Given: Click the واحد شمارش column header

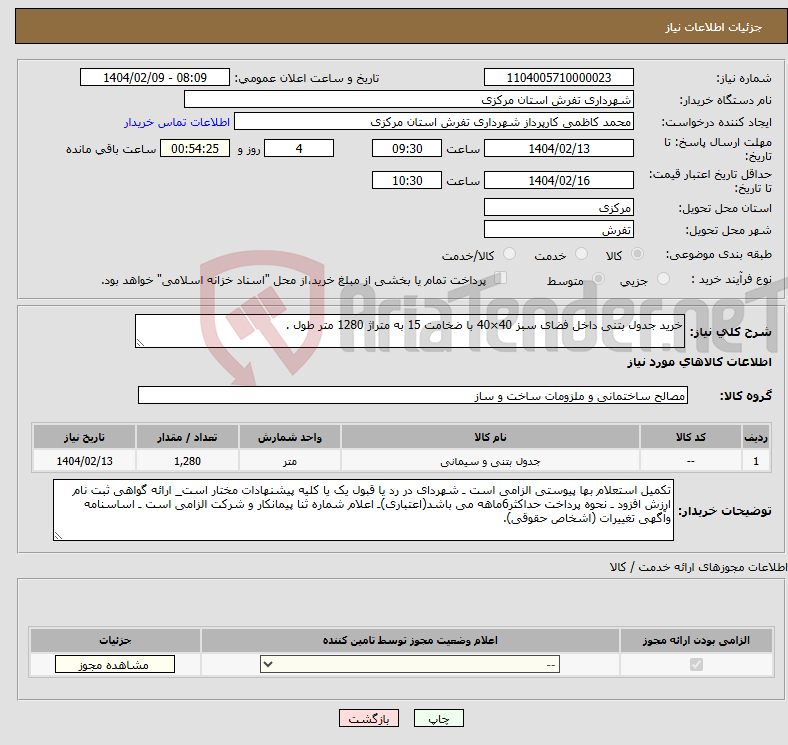Looking at the screenshot, I should [x=289, y=437].
